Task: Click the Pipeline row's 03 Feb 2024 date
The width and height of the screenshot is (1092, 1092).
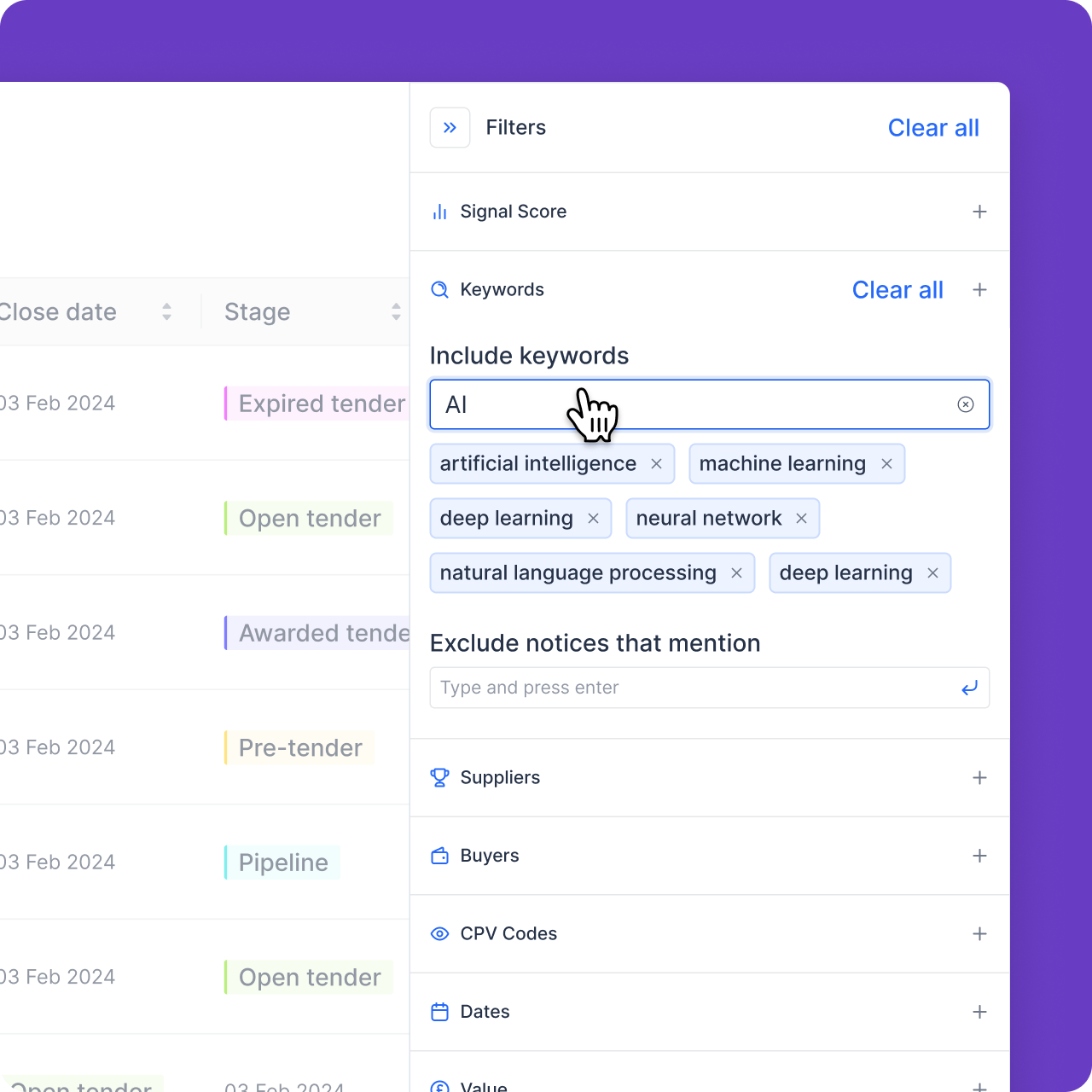Action: pyautogui.click(x=57, y=863)
